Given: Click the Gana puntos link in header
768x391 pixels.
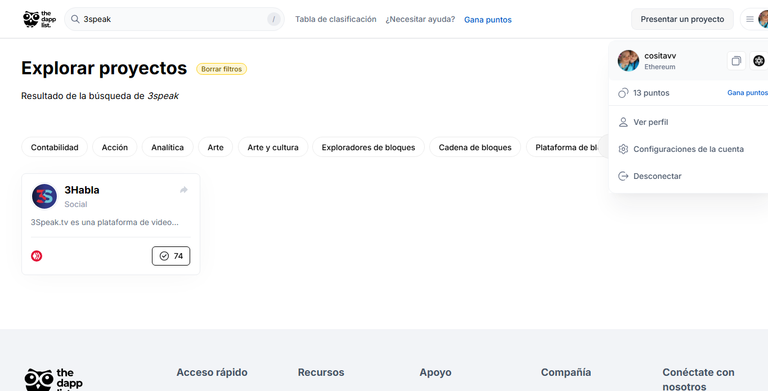Looking at the screenshot, I should [488, 20].
